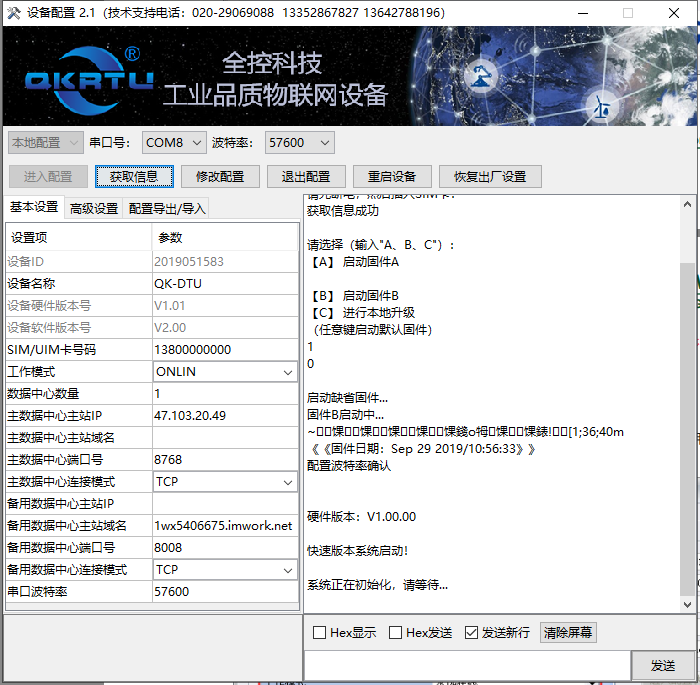Click 数据中心数量 value 1 cell
The width and height of the screenshot is (700, 685).
click(225, 394)
